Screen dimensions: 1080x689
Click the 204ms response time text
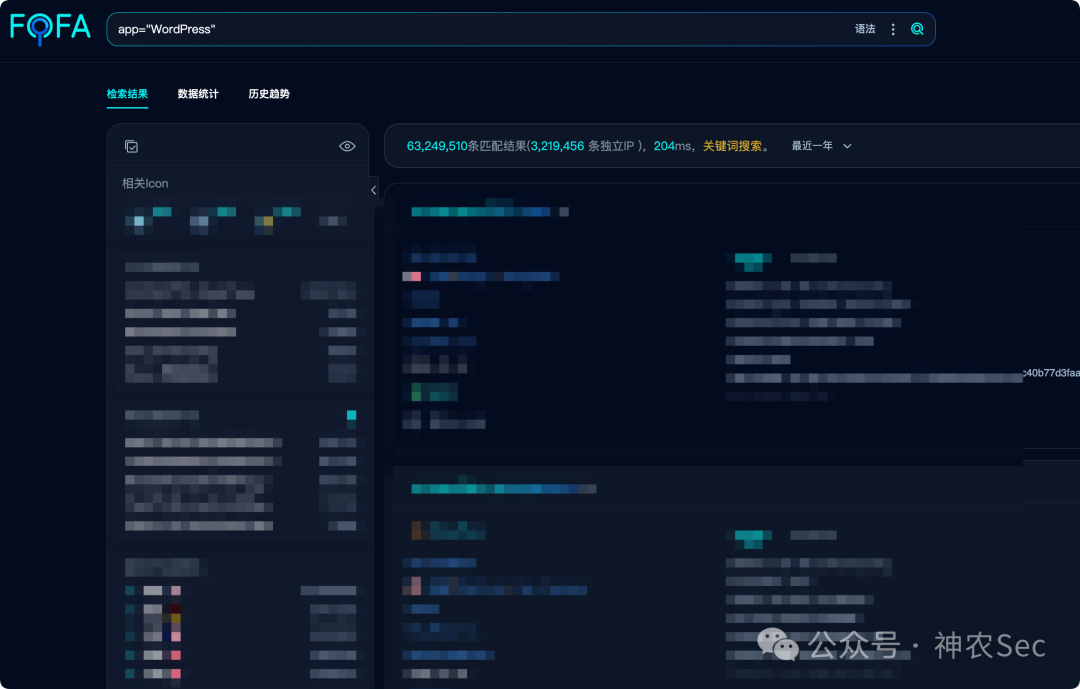click(672, 146)
